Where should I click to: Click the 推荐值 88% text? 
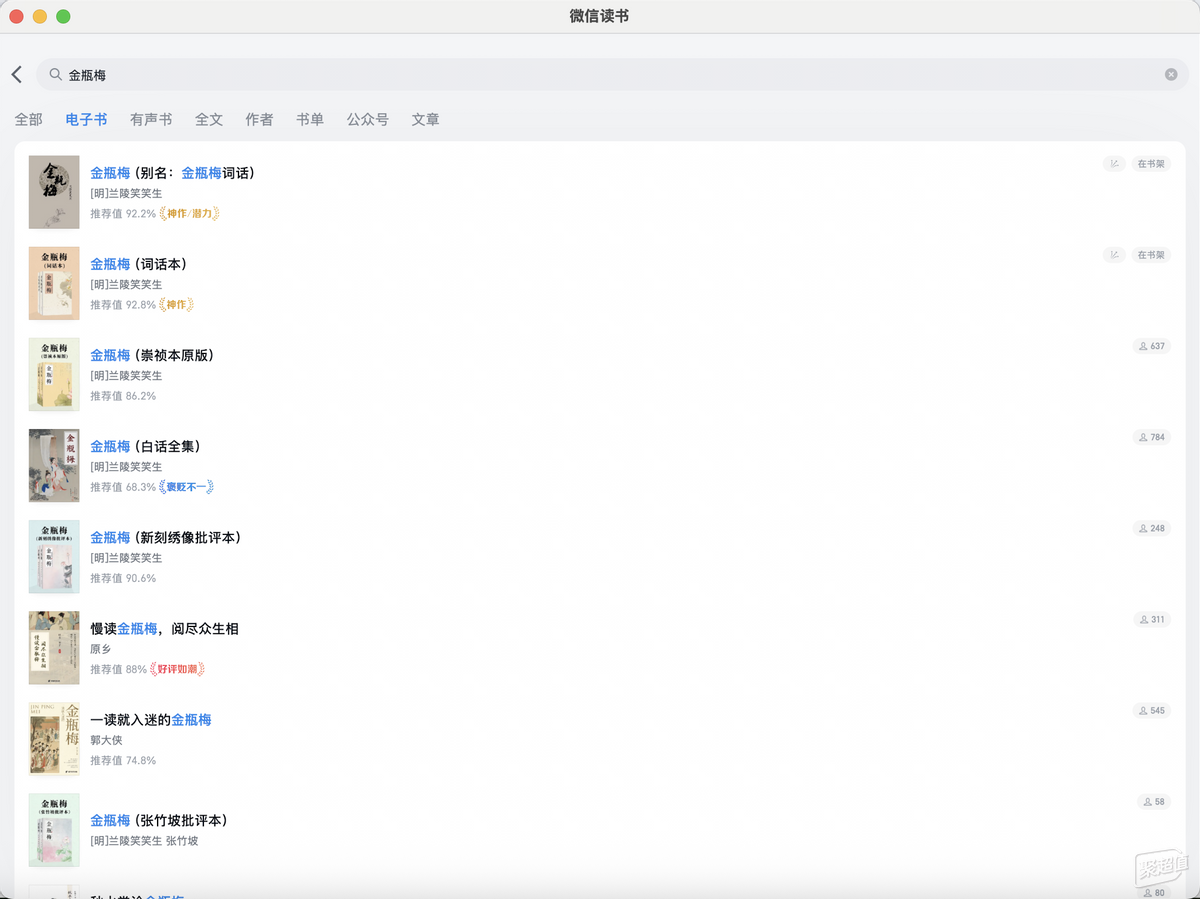coord(119,669)
